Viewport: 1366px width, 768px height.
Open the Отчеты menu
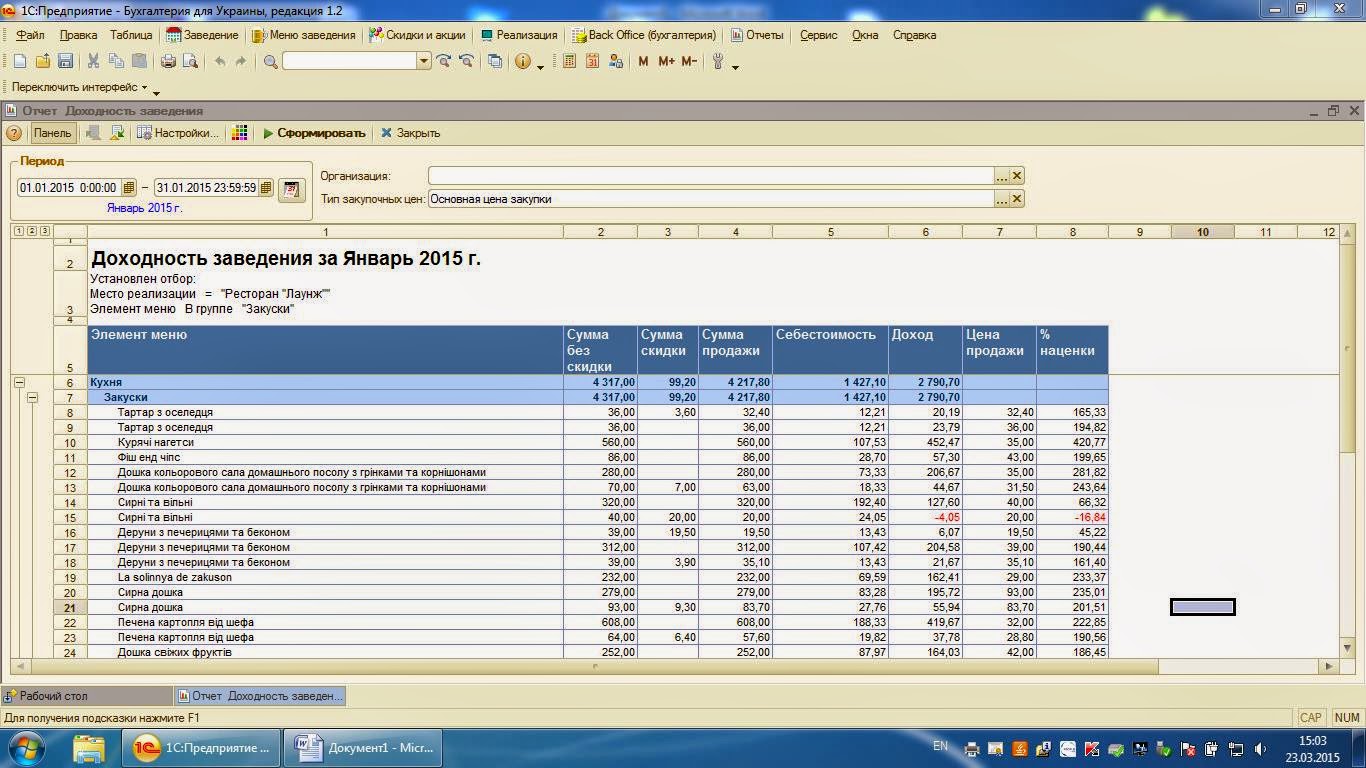[757, 35]
